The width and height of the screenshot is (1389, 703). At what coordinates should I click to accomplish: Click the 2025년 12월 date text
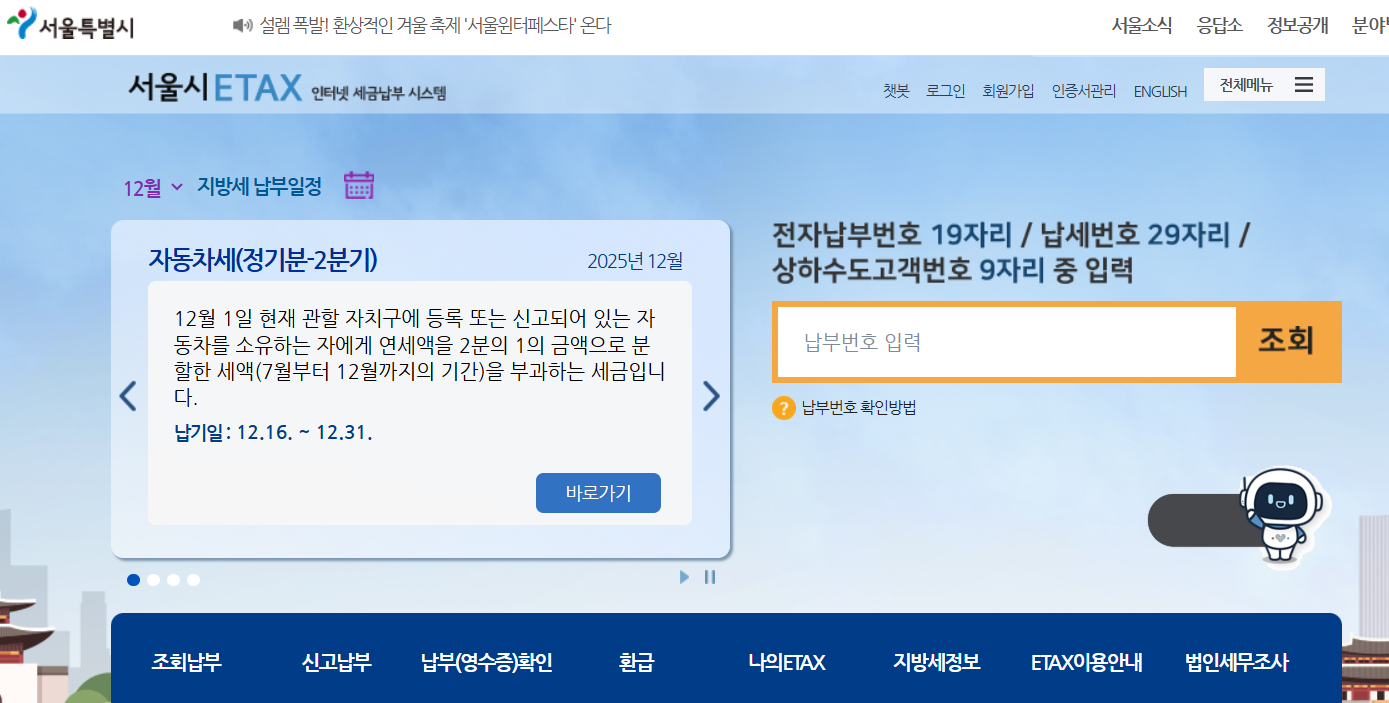(635, 262)
